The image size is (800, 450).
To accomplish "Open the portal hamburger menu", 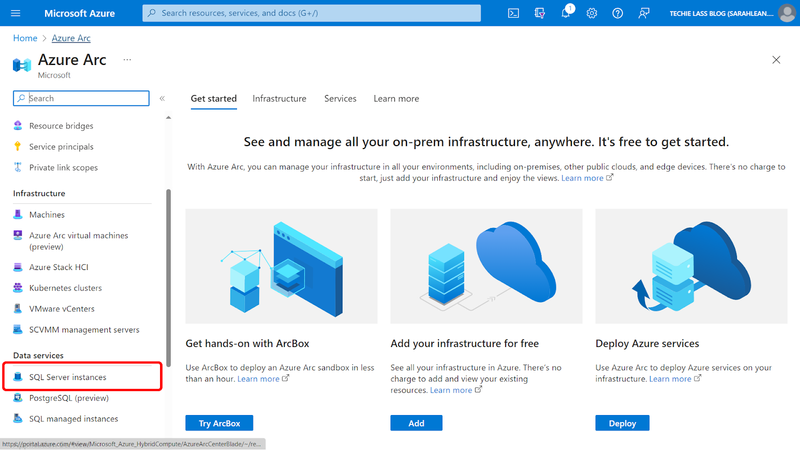I will click(x=15, y=13).
